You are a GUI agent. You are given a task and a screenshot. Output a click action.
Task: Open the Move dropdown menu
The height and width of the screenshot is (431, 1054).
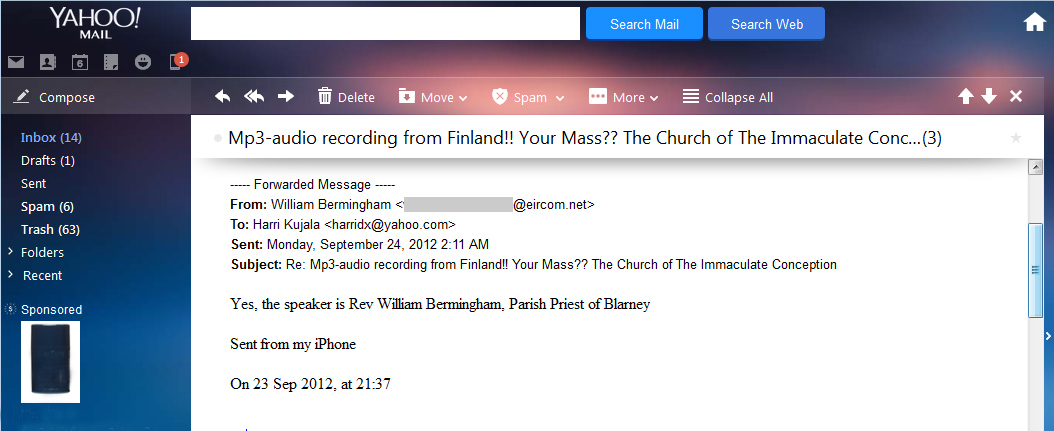coord(433,97)
